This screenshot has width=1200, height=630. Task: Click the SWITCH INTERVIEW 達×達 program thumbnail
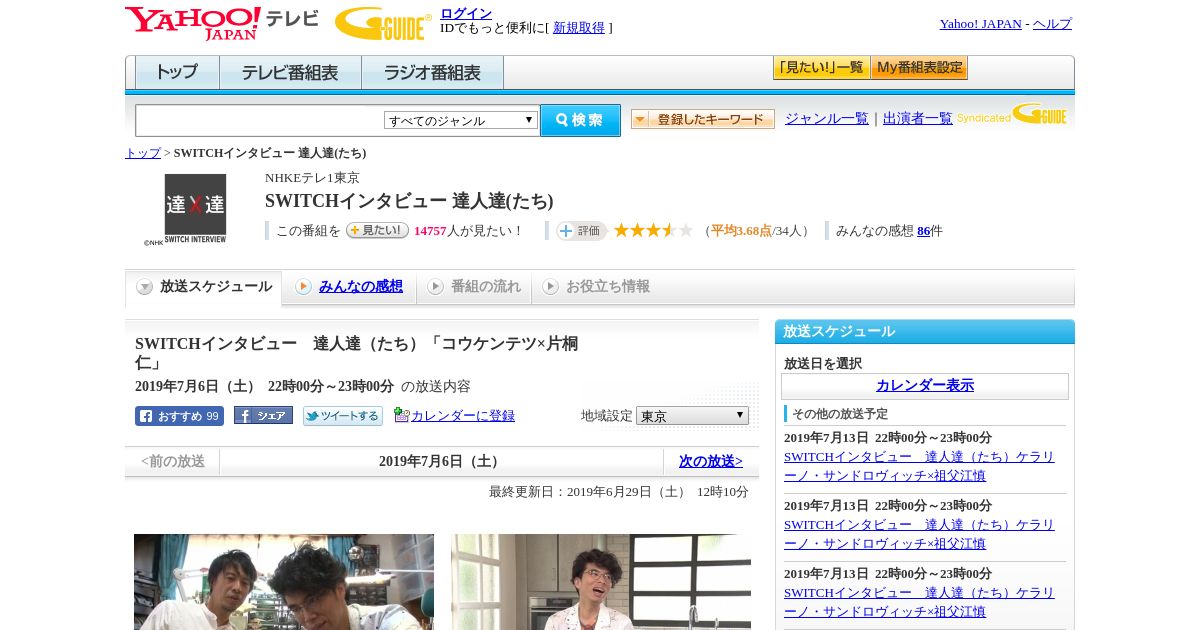tap(194, 209)
